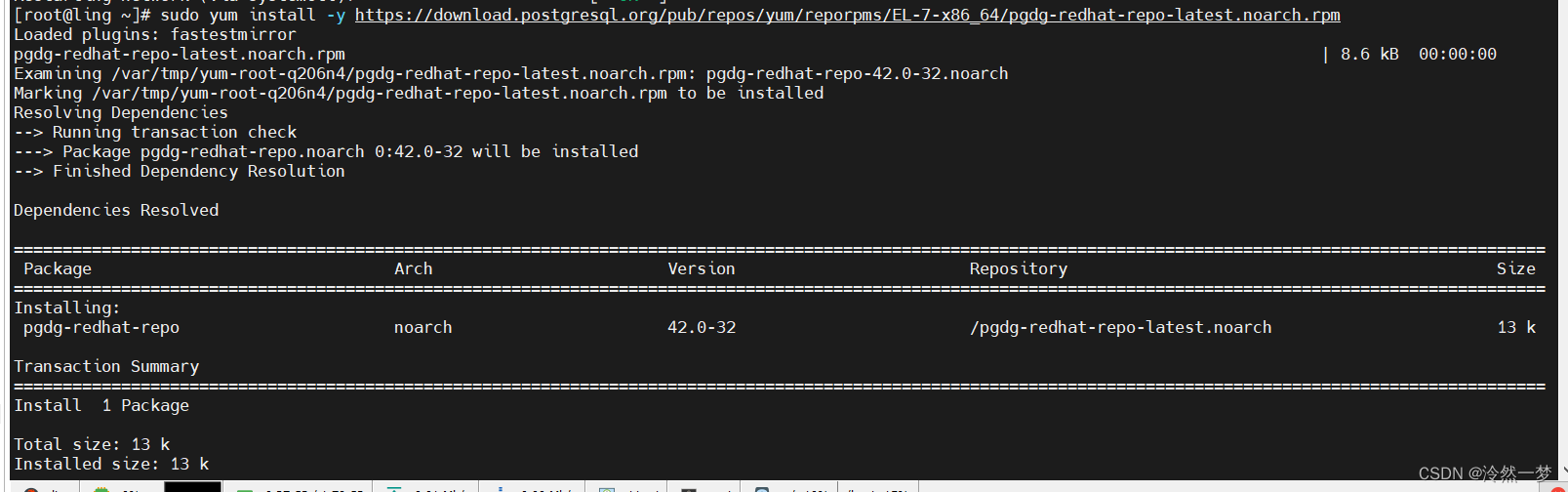Click '--> Running transaction check' line
The width and height of the screenshot is (1568, 492).
pos(155,132)
